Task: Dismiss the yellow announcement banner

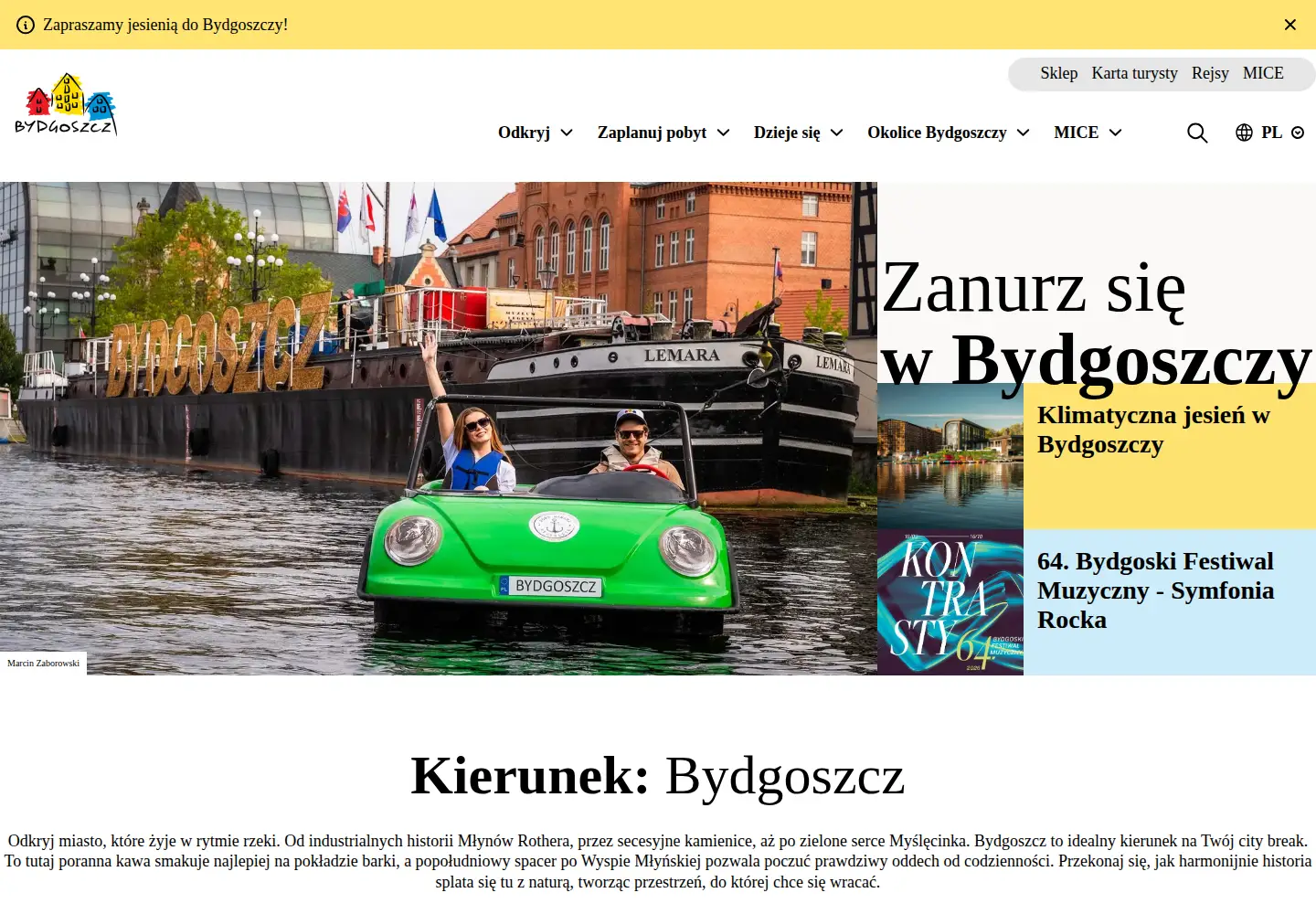Action: click(x=1290, y=25)
